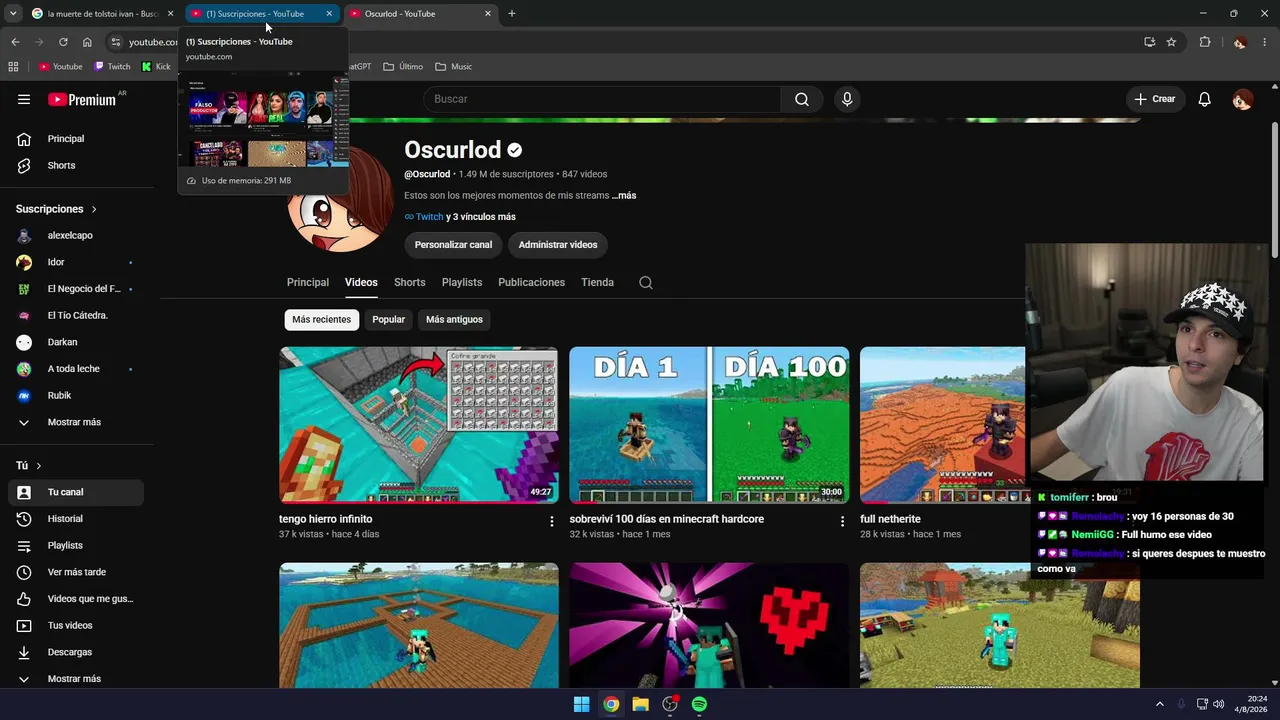This screenshot has height=720, width=1280.
Task: Open the Twitch bookmark in bookmarks bar
Action: coord(112,67)
